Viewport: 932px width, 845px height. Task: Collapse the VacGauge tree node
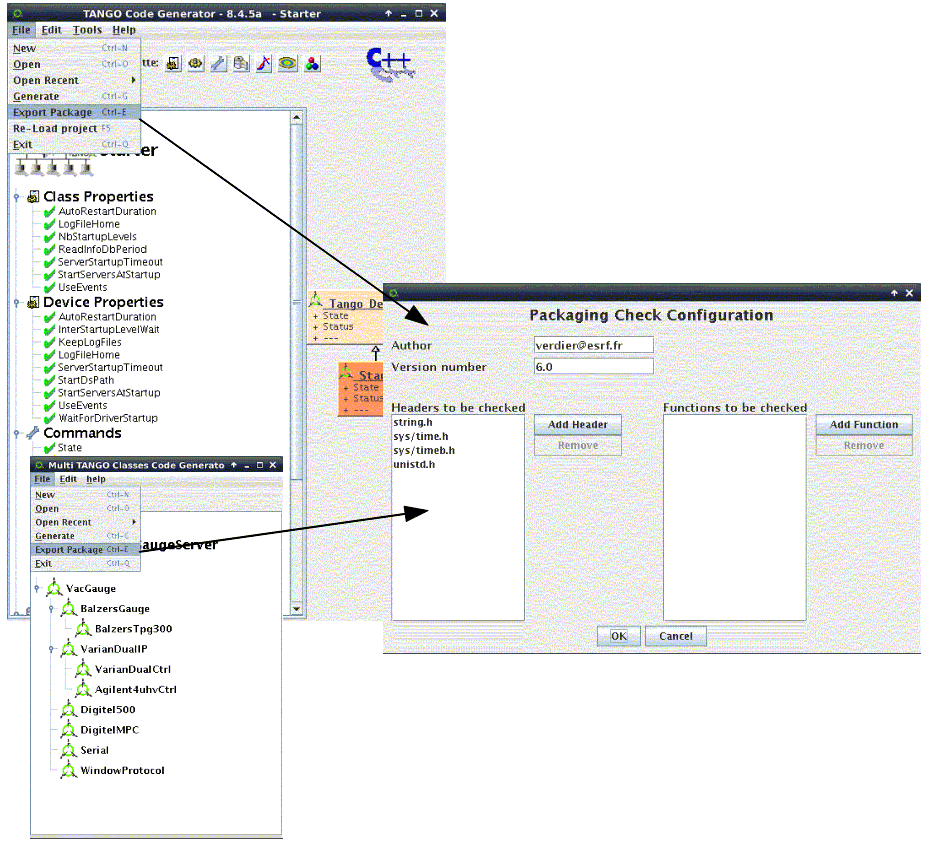pos(37,588)
